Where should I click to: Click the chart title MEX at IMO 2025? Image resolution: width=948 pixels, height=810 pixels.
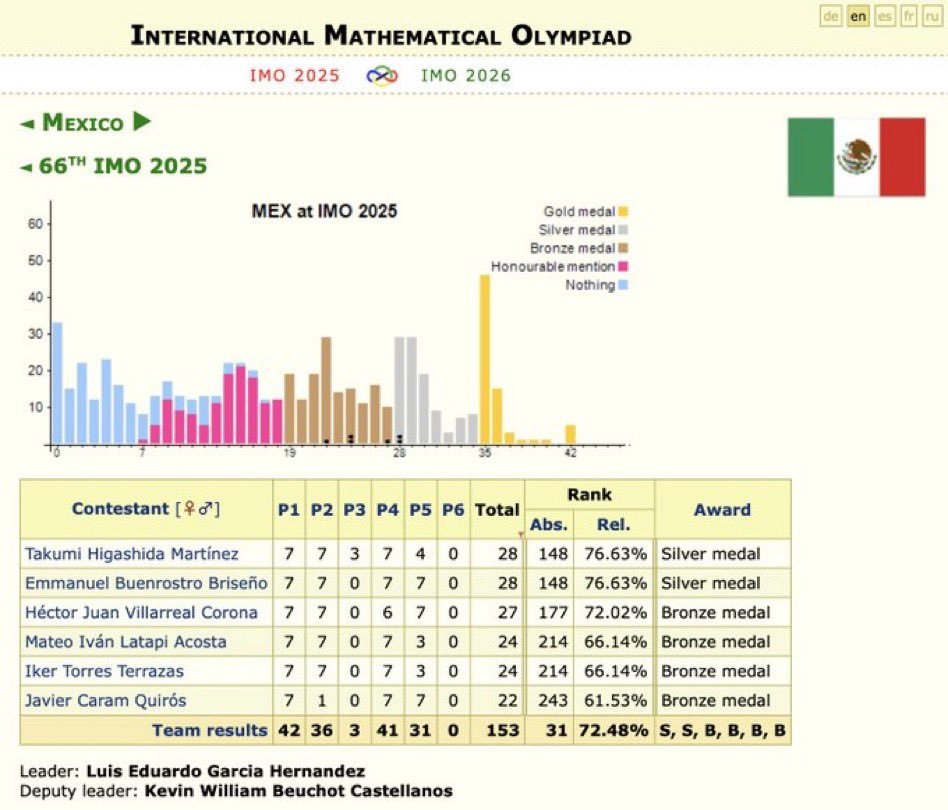pyautogui.click(x=324, y=211)
